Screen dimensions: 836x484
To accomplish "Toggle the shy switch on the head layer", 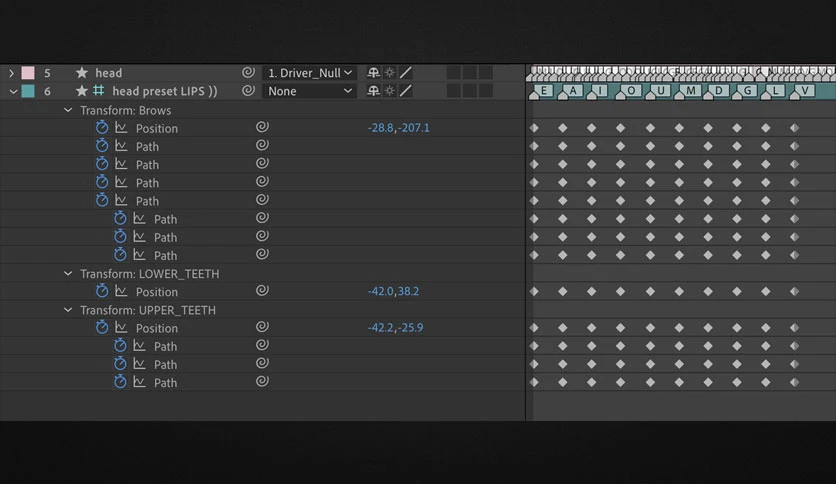I will [373, 72].
